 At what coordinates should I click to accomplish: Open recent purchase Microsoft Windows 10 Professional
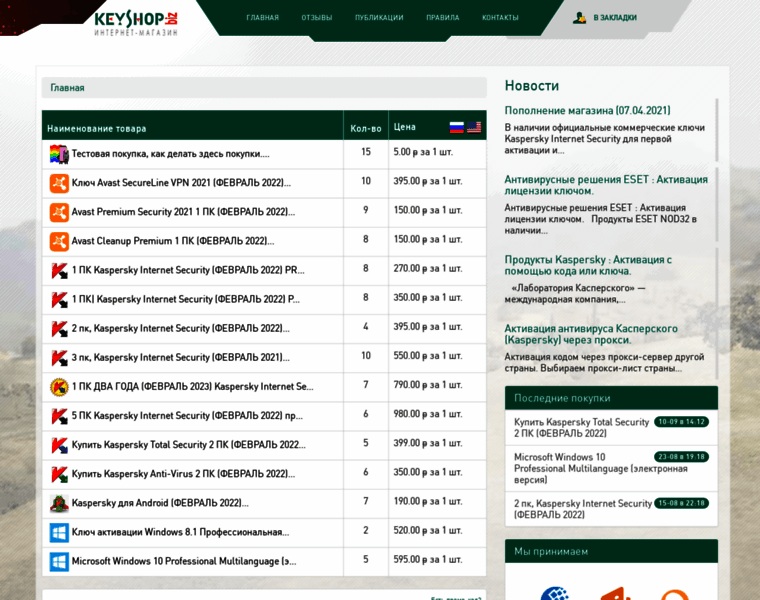pos(600,468)
